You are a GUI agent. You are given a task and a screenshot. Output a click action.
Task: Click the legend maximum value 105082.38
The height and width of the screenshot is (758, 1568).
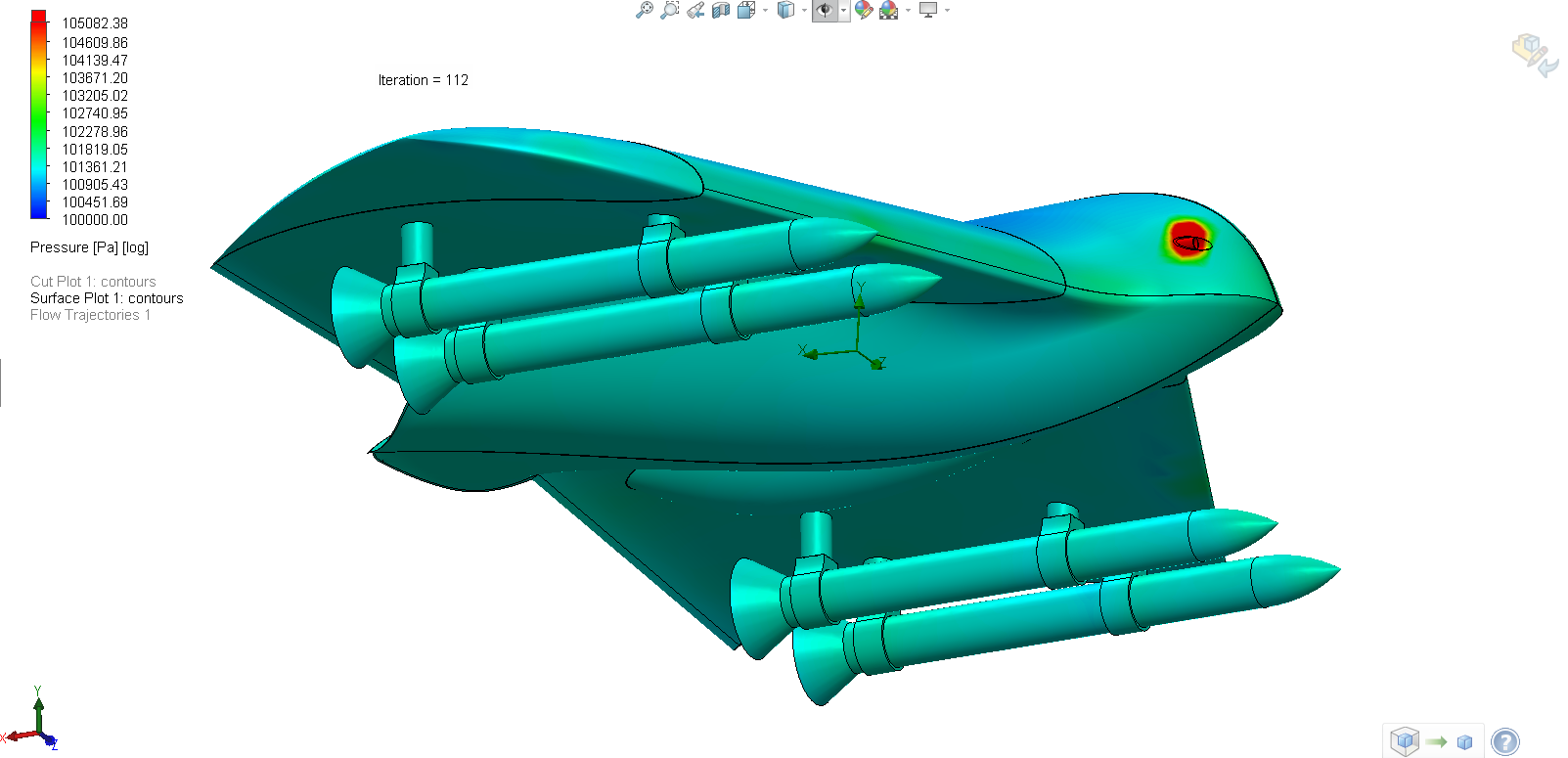pyautogui.click(x=95, y=23)
